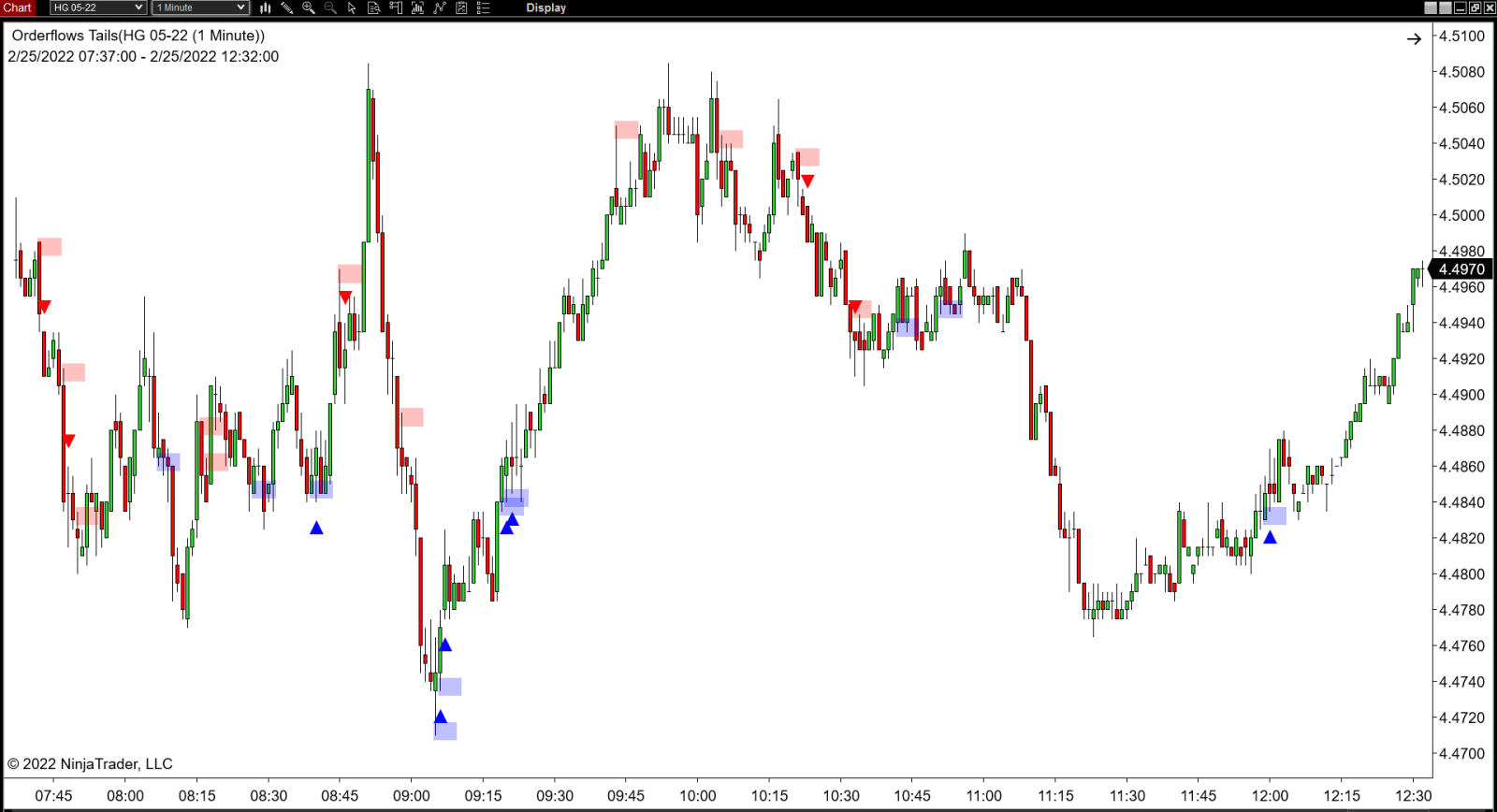Open the strategies icon
Viewport: 1497px width, 812px height.
pyautogui.click(x=461, y=7)
